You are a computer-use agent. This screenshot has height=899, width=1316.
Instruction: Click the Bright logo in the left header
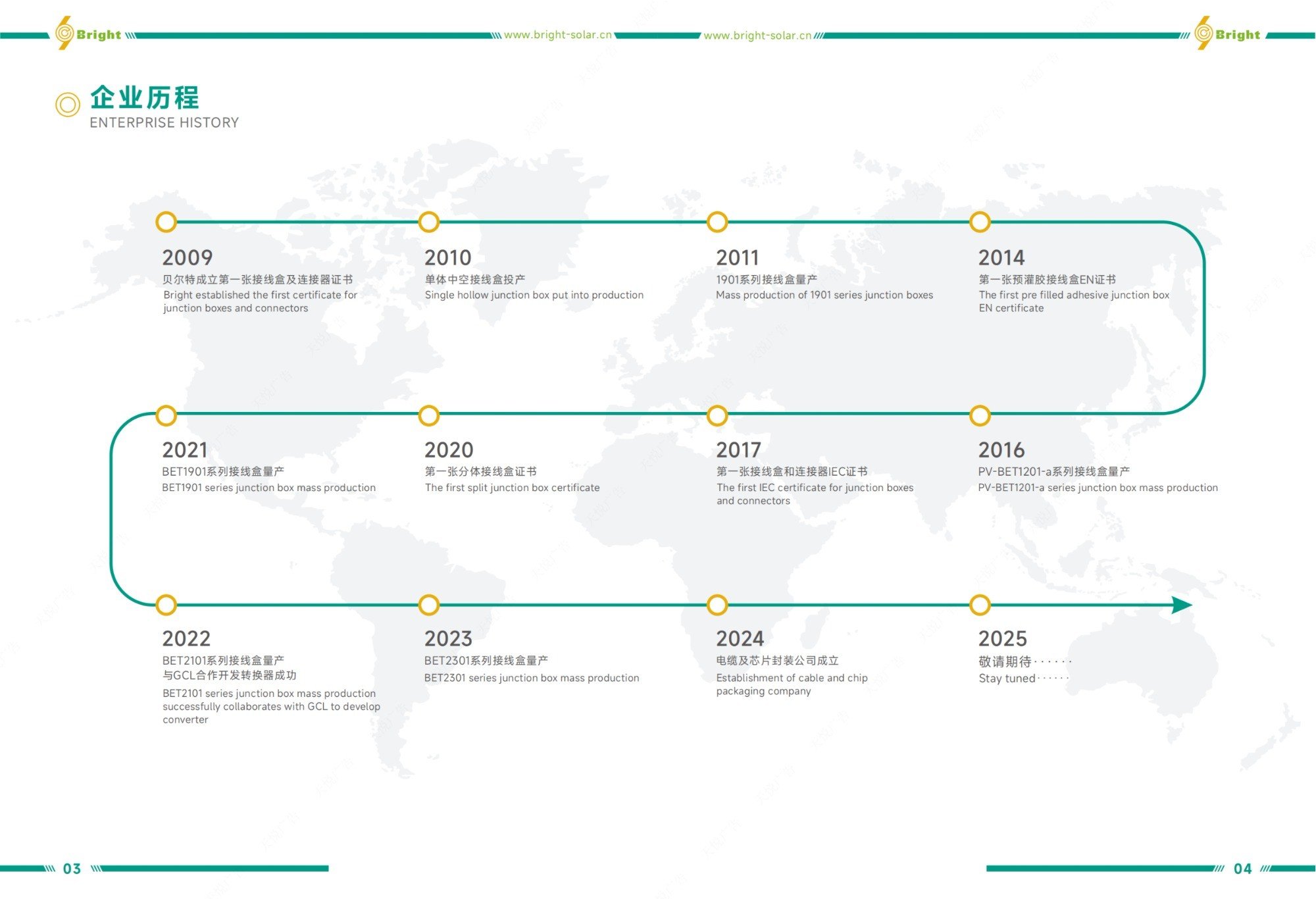pos(88,34)
